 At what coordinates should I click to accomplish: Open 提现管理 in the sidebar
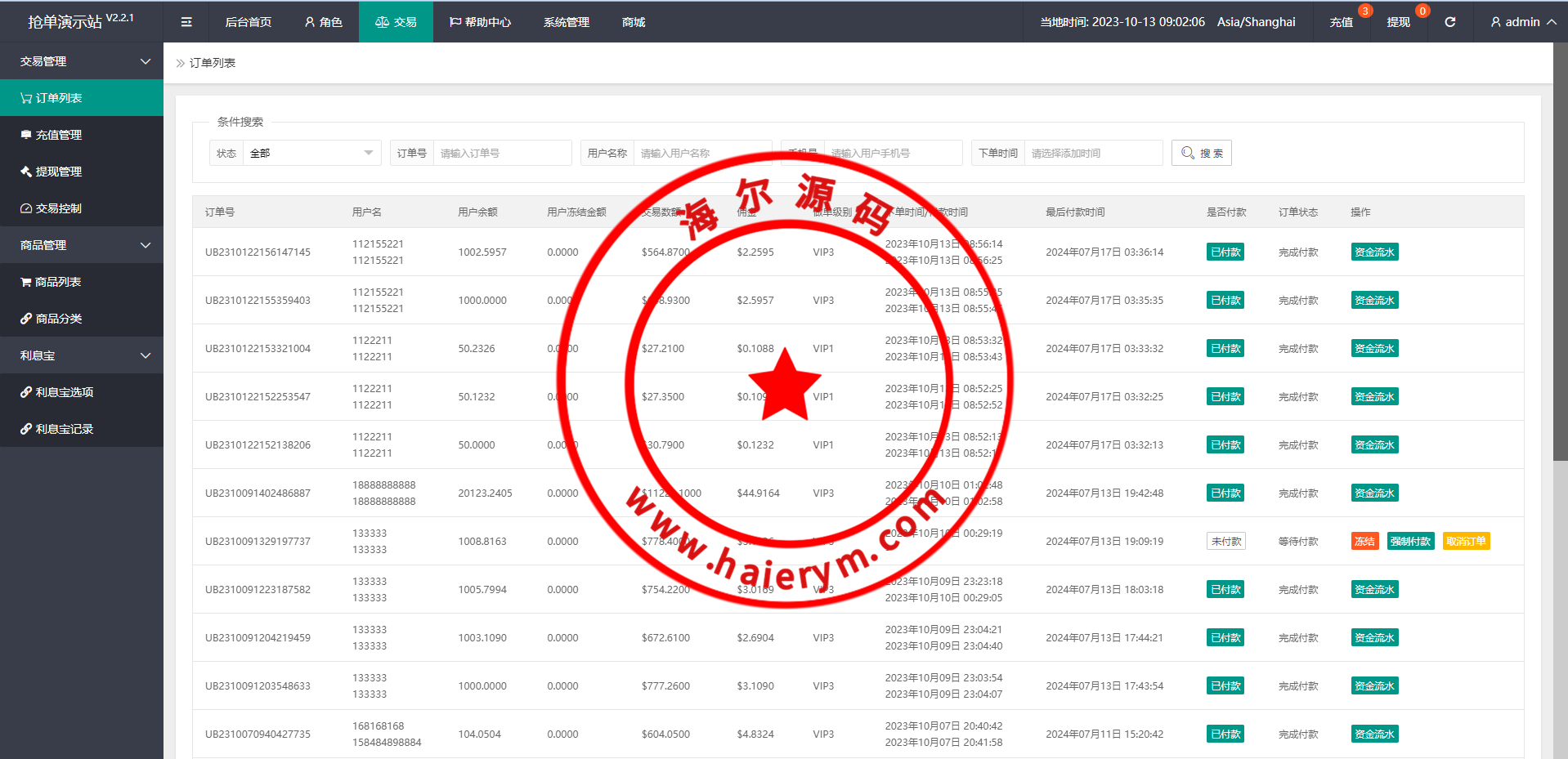click(x=59, y=172)
